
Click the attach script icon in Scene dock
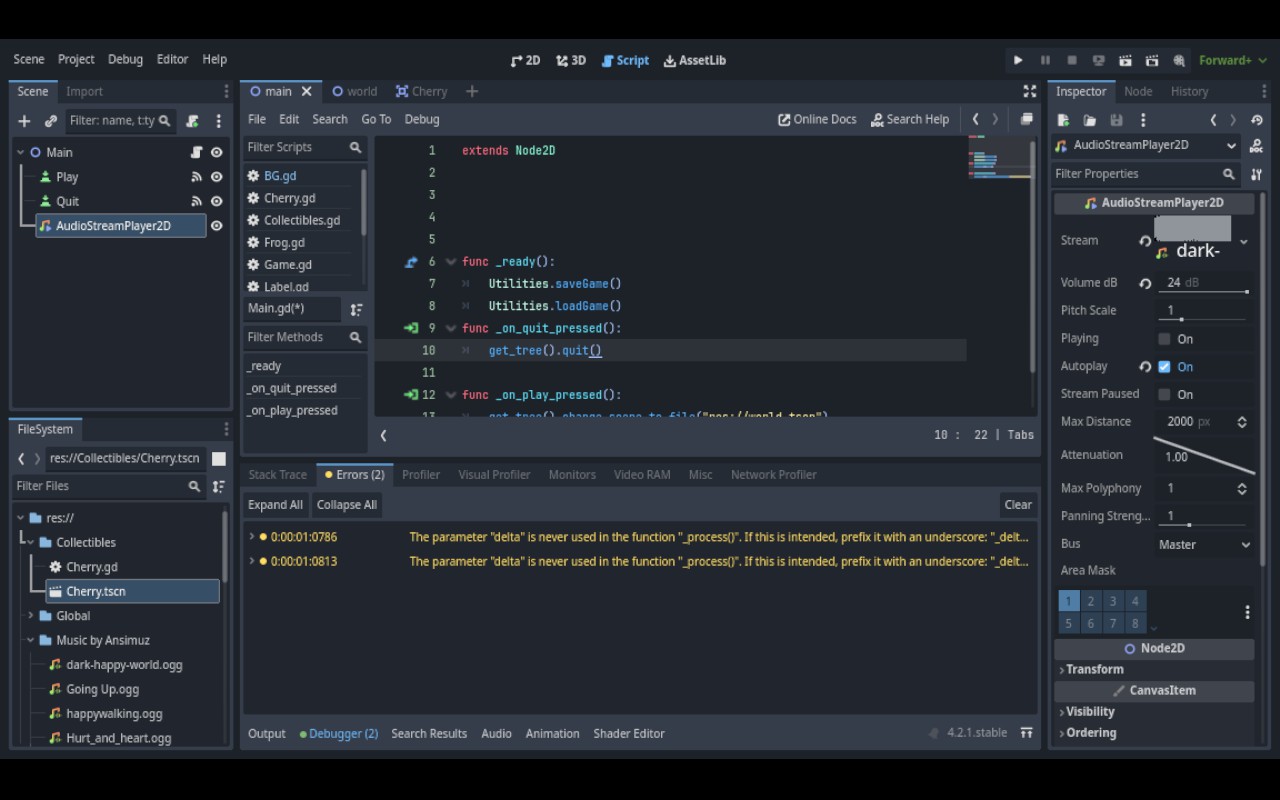[x=192, y=121]
